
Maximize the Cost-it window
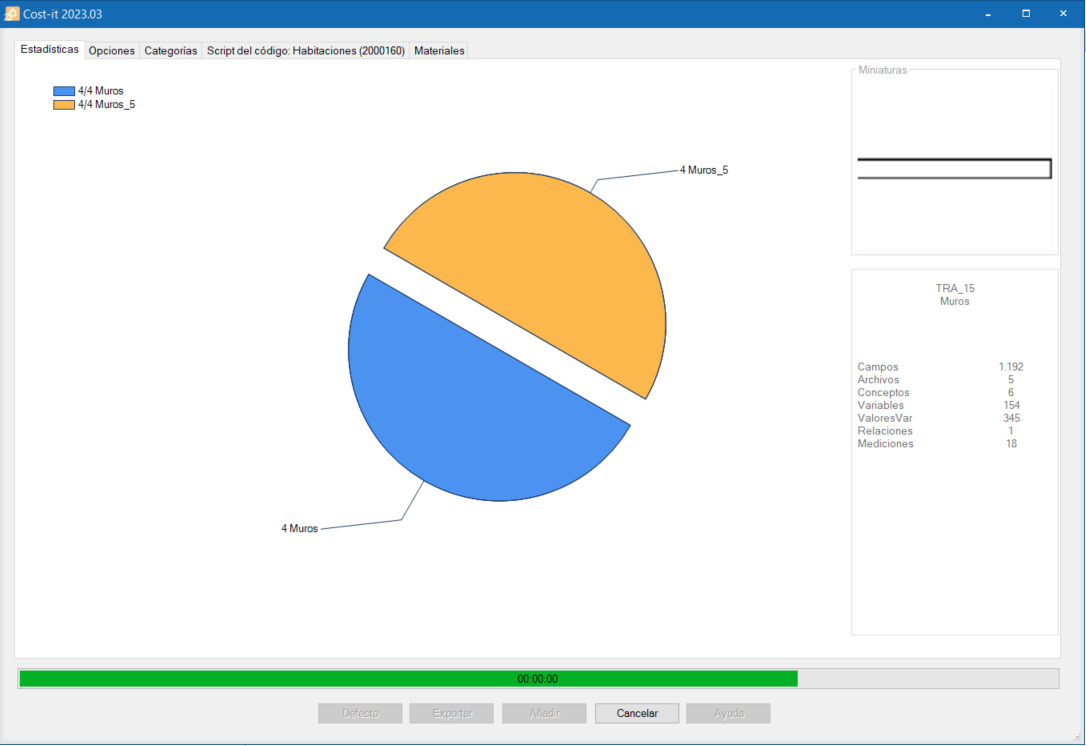1026,14
